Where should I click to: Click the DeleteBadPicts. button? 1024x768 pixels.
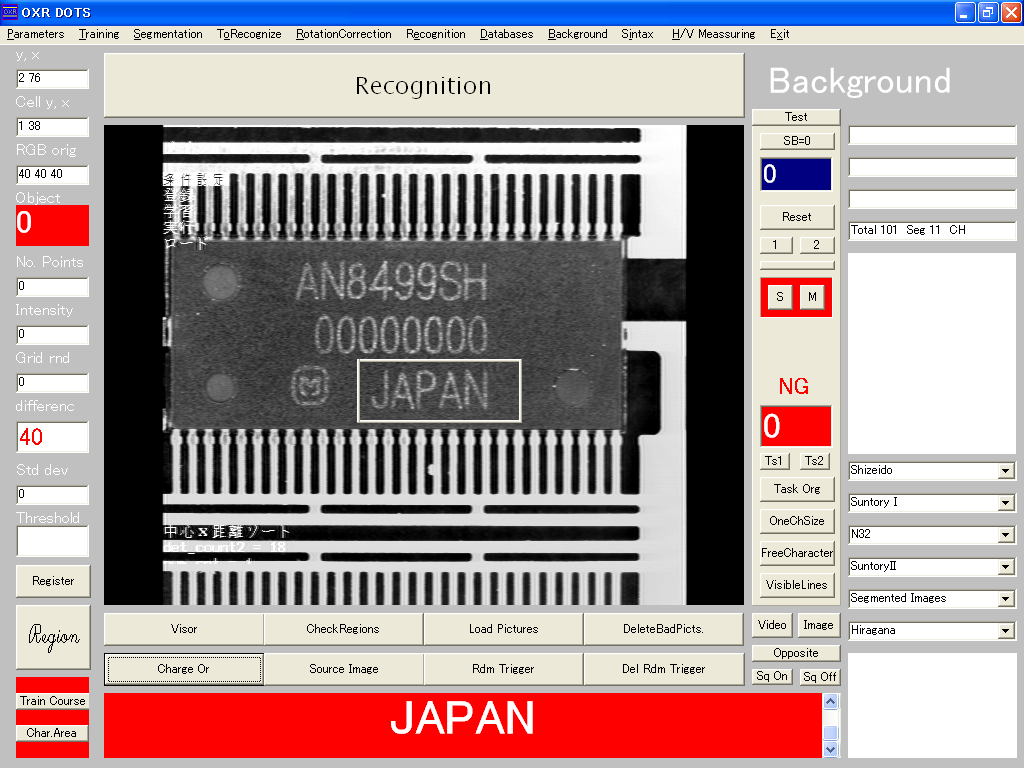(x=664, y=629)
